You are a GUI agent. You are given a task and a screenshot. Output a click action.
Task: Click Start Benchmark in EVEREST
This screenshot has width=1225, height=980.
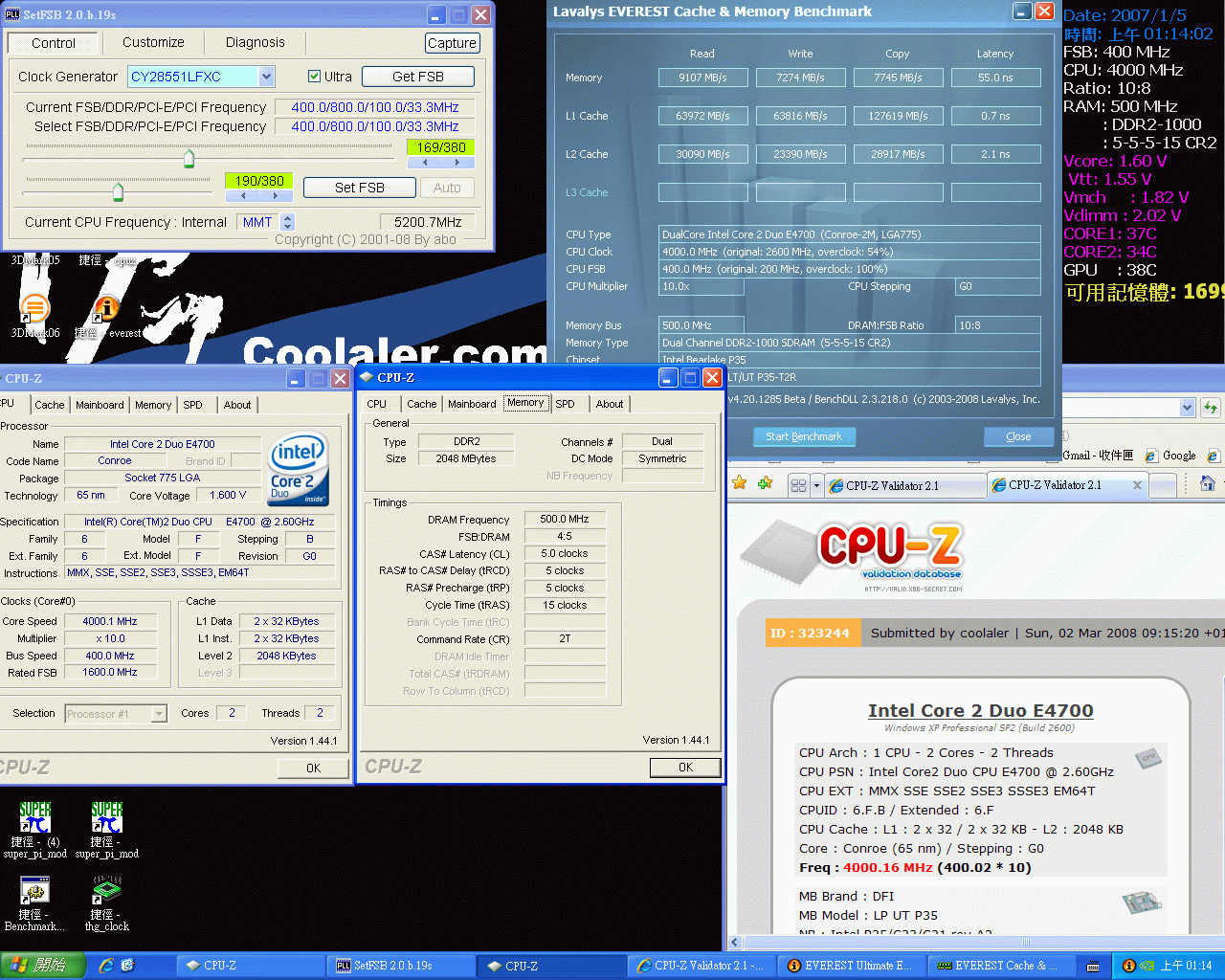[x=804, y=436]
